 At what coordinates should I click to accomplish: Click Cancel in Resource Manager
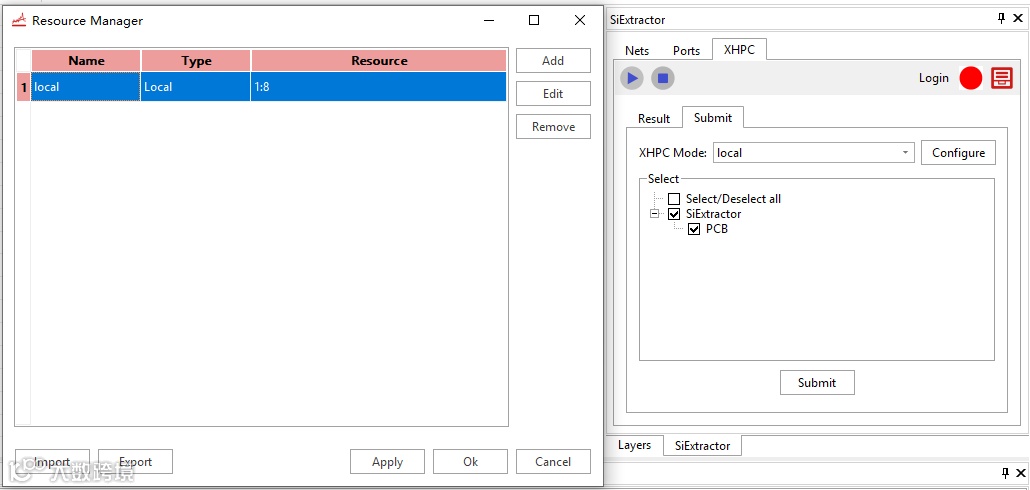click(x=553, y=462)
